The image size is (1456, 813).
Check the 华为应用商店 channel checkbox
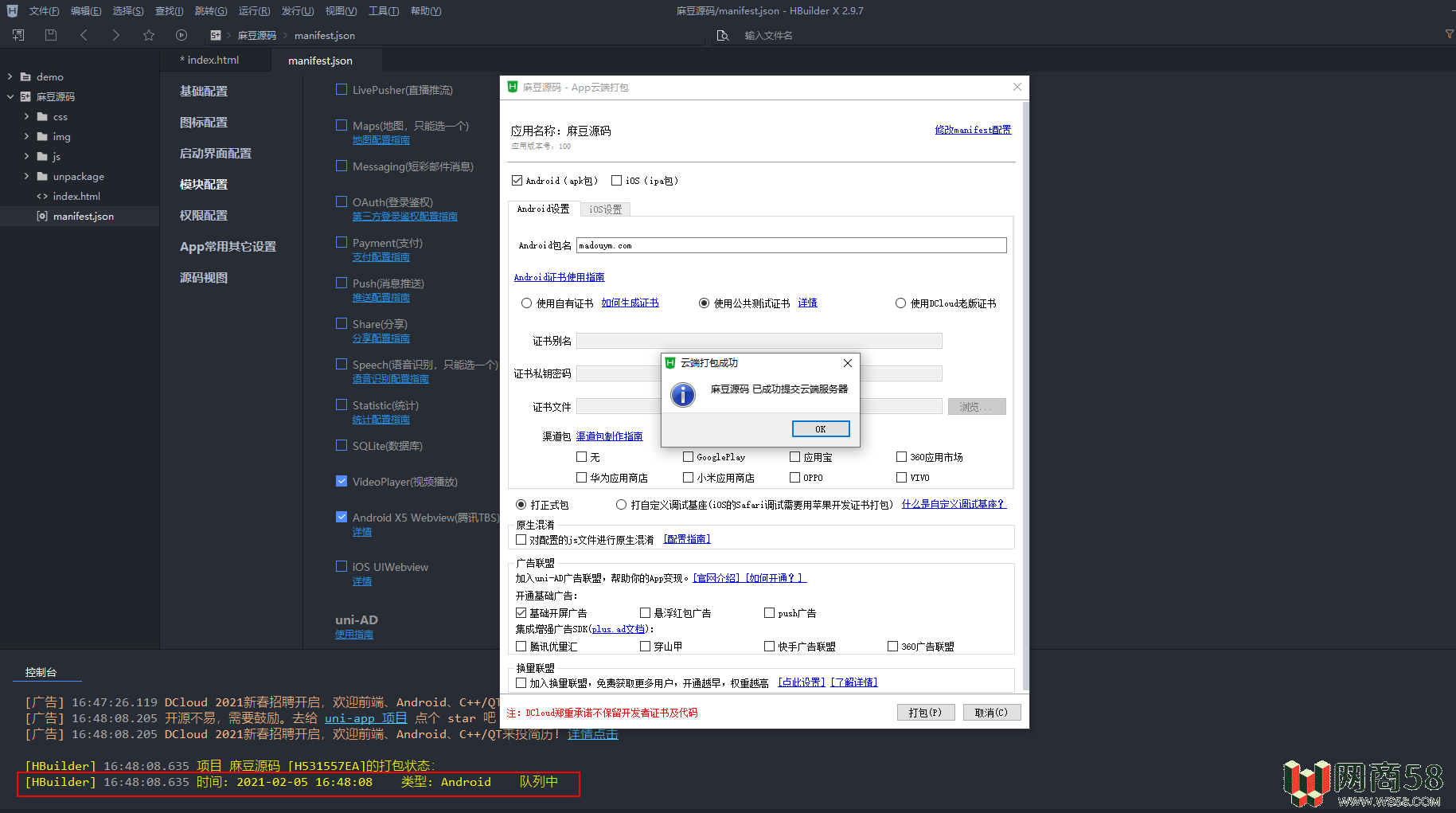point(581,478)
